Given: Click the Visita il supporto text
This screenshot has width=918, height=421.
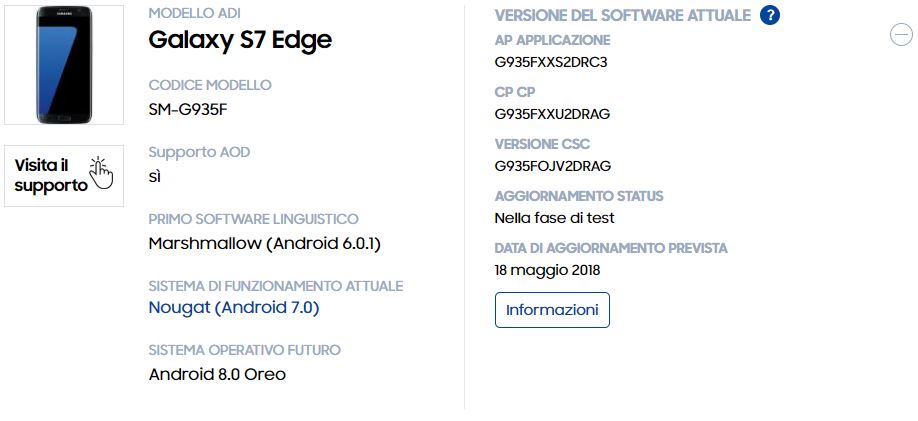Looking at the screenshot, I should coord(48,176).
